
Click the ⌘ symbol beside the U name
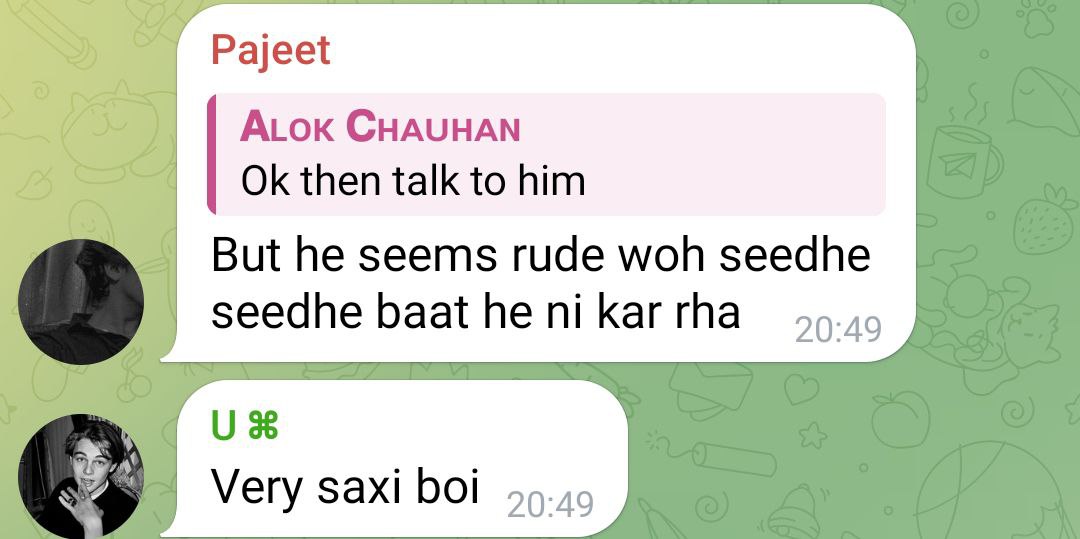point(262,427)
